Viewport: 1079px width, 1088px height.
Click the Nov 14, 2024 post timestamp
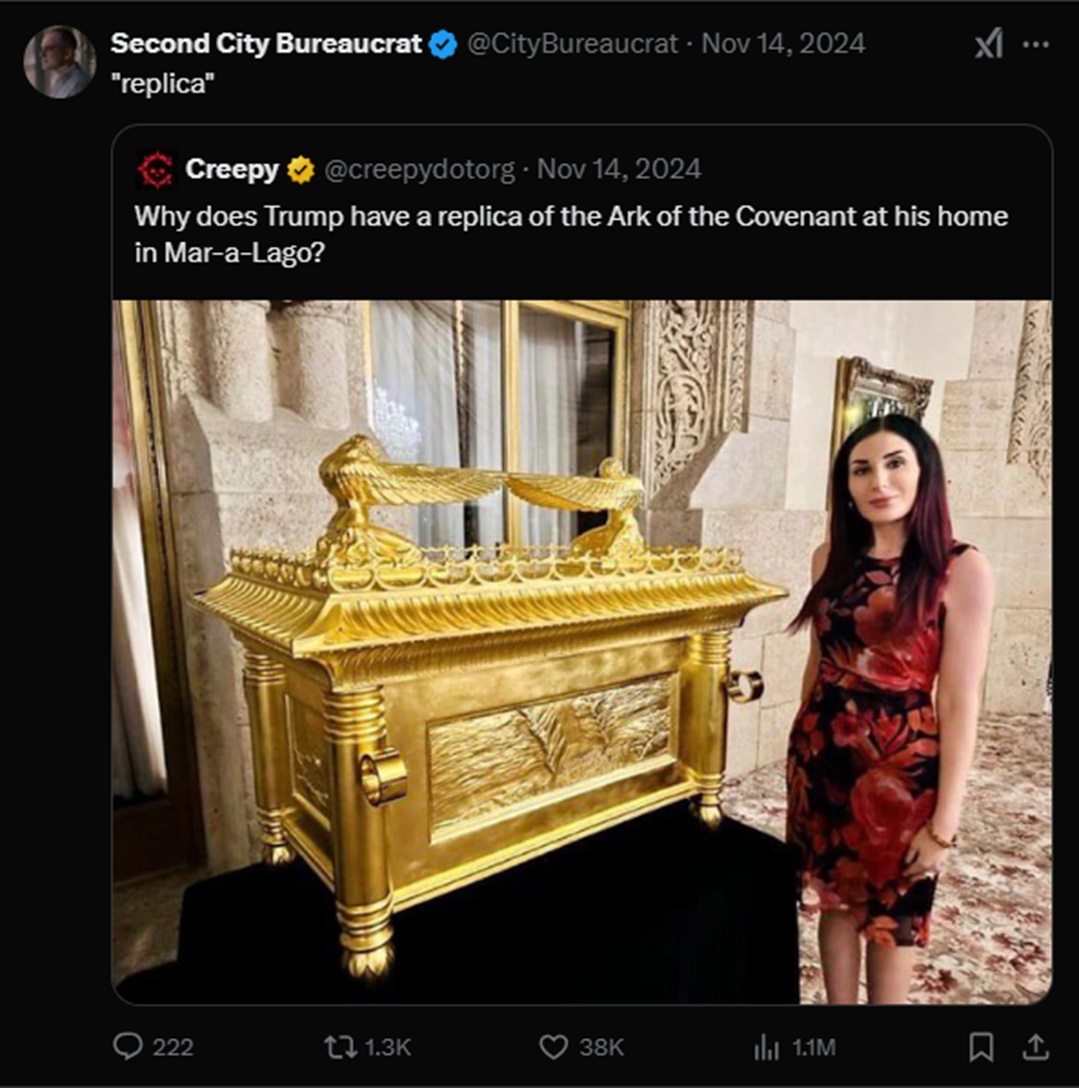(783, 44)
